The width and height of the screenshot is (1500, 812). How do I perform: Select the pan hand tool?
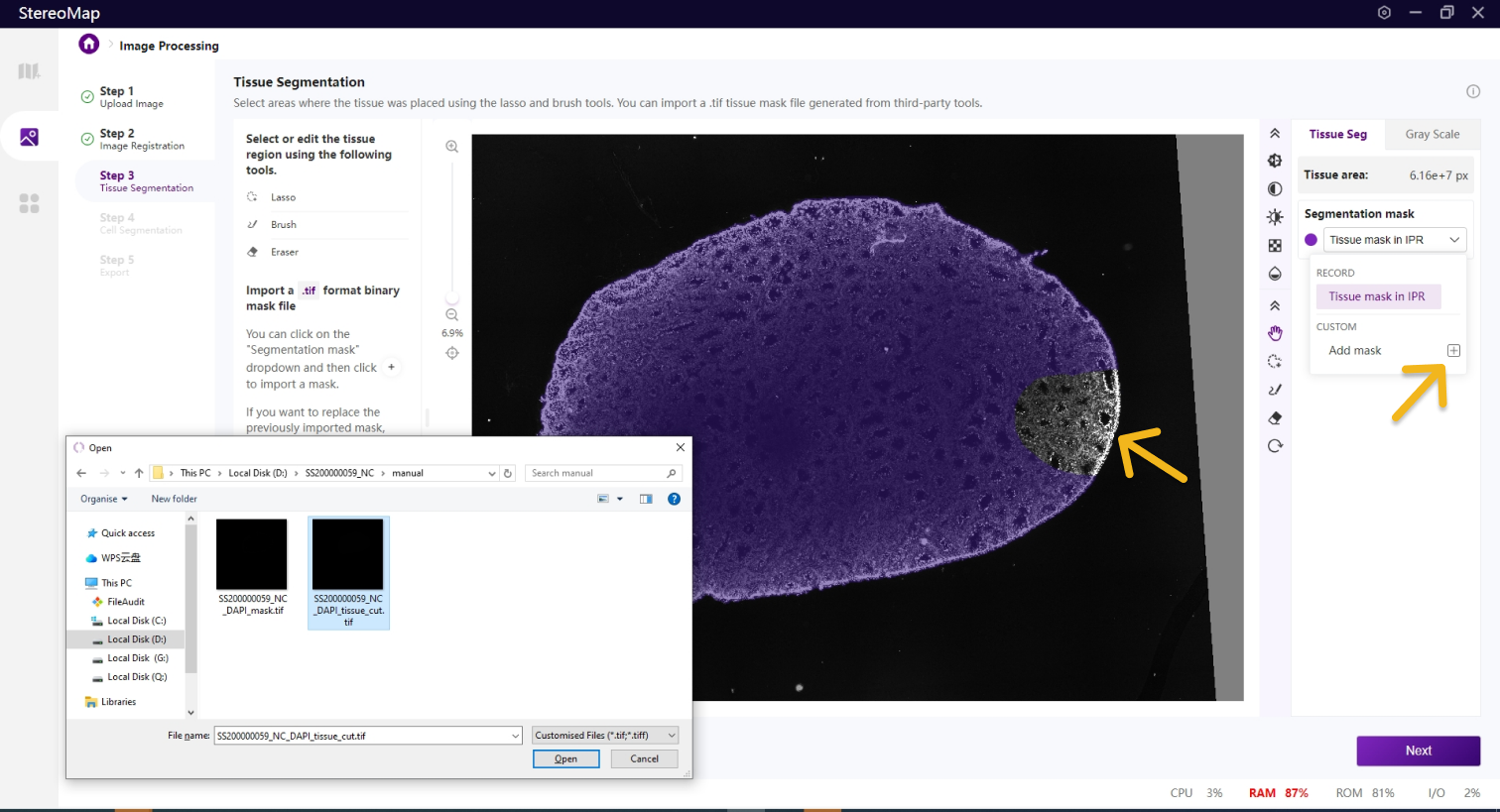pos(1275,333)
